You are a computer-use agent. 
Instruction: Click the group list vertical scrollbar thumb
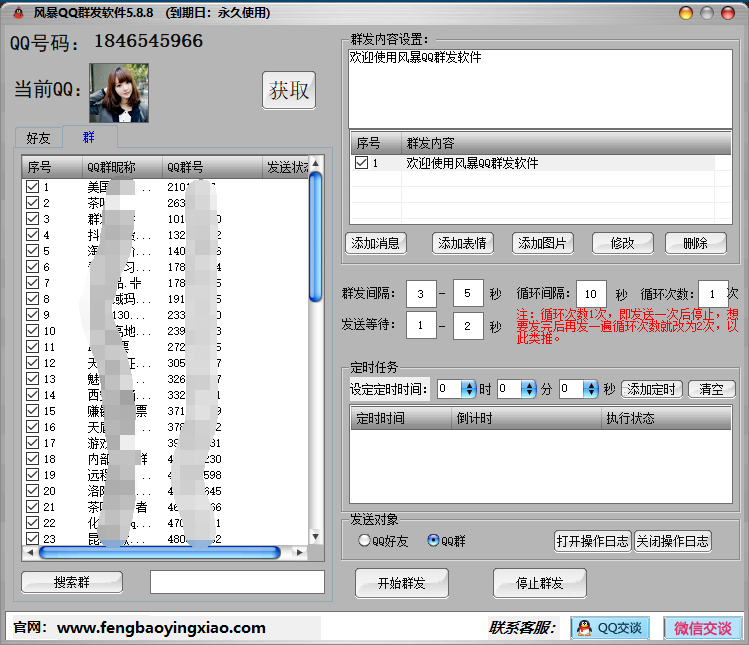coord(315,237)
